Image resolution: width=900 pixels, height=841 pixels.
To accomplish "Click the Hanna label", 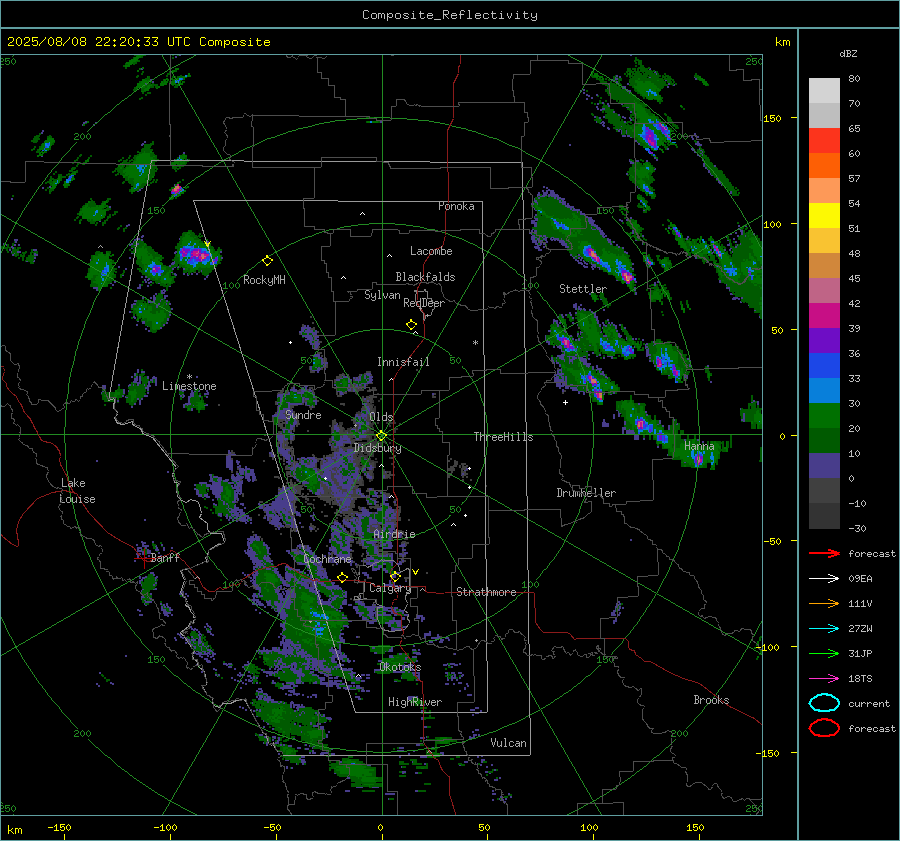I will (x=699, y=446).
